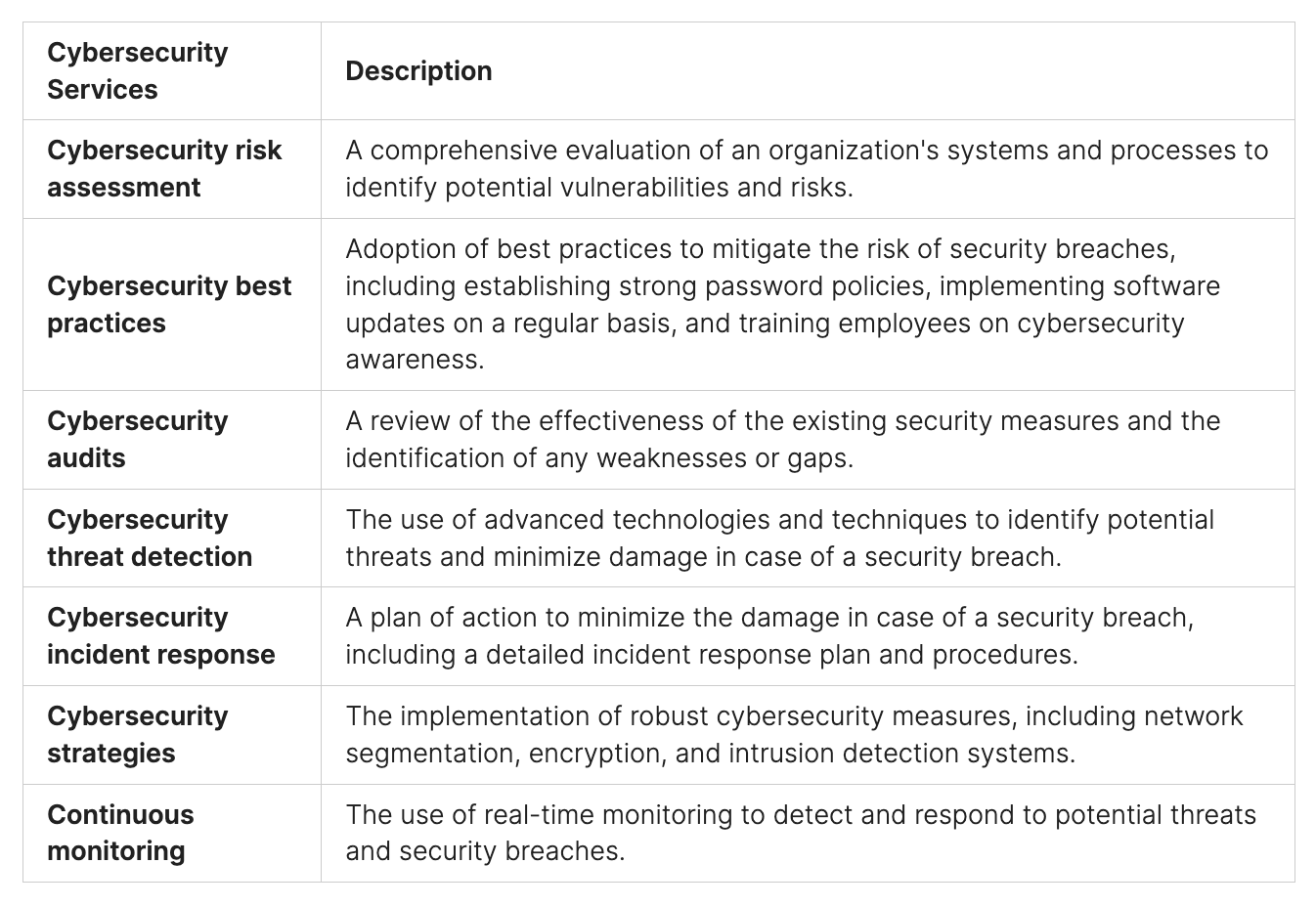
Task: Click 'and security breaches.' in last row
Action: click(x=484, y=851)
